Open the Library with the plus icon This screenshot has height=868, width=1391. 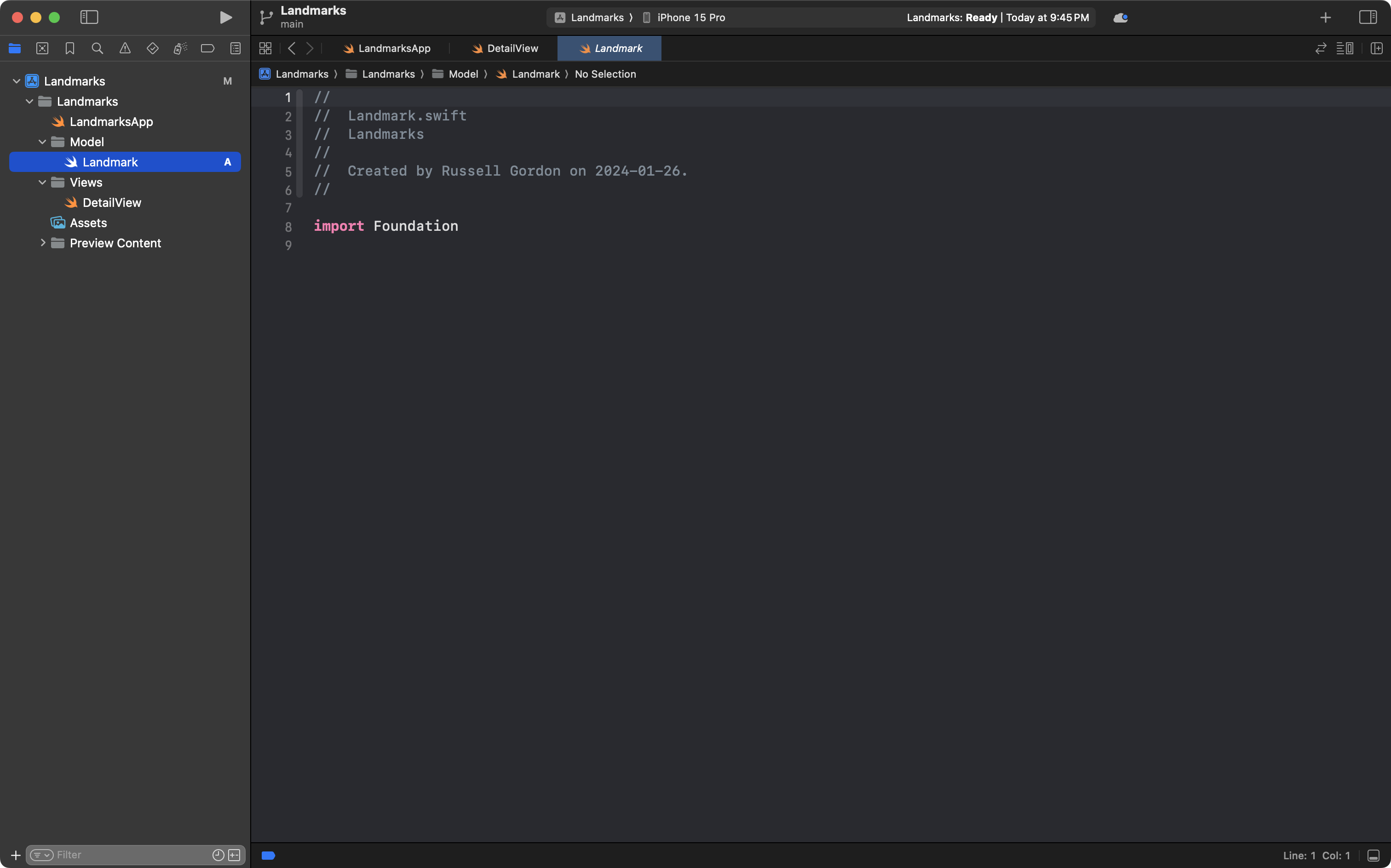1325,17
